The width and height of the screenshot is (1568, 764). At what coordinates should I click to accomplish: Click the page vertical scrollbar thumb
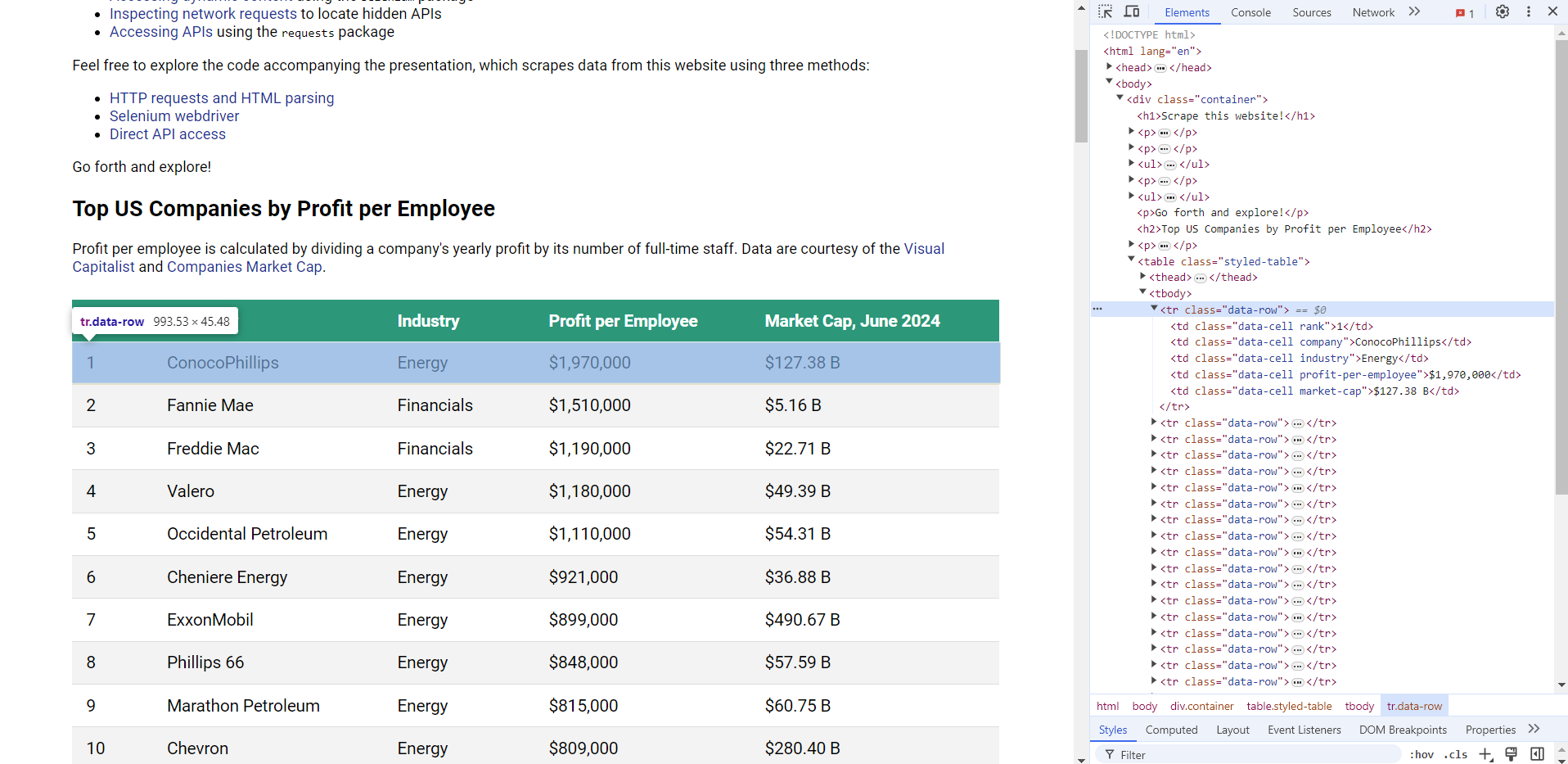1081,96
